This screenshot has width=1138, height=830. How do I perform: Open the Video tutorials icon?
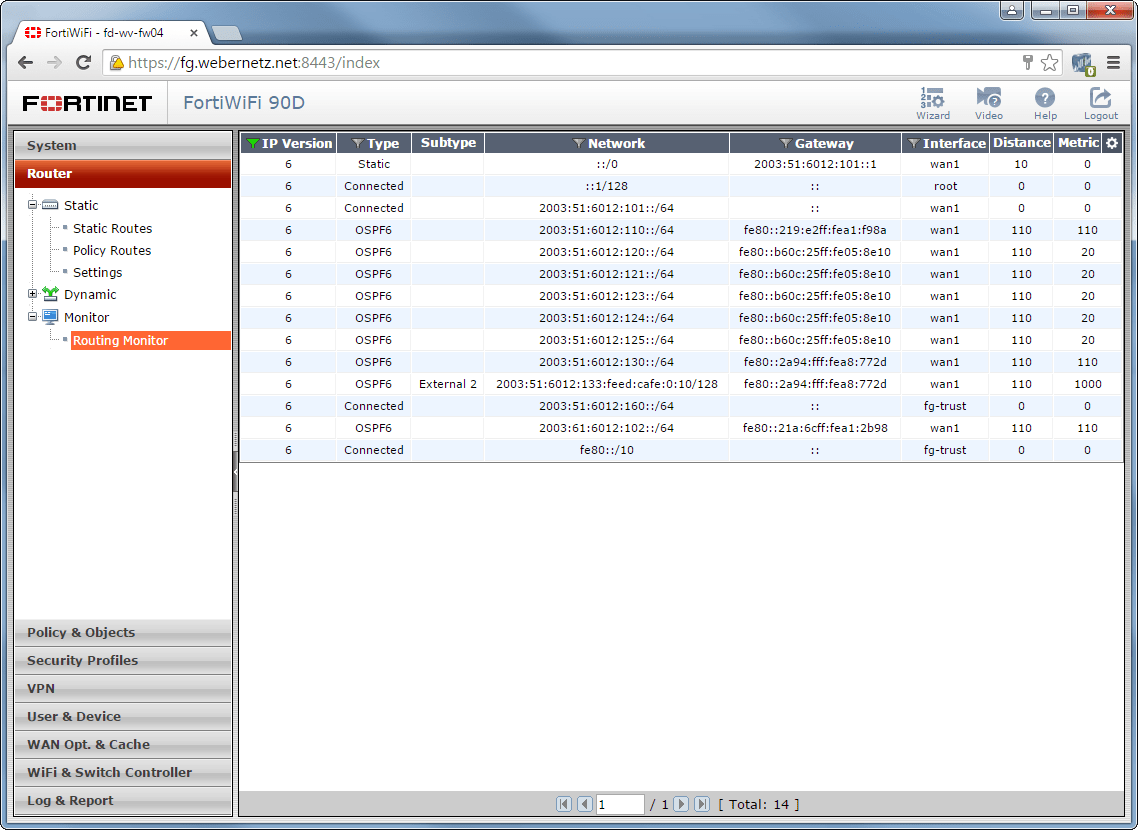coord(988,100)
